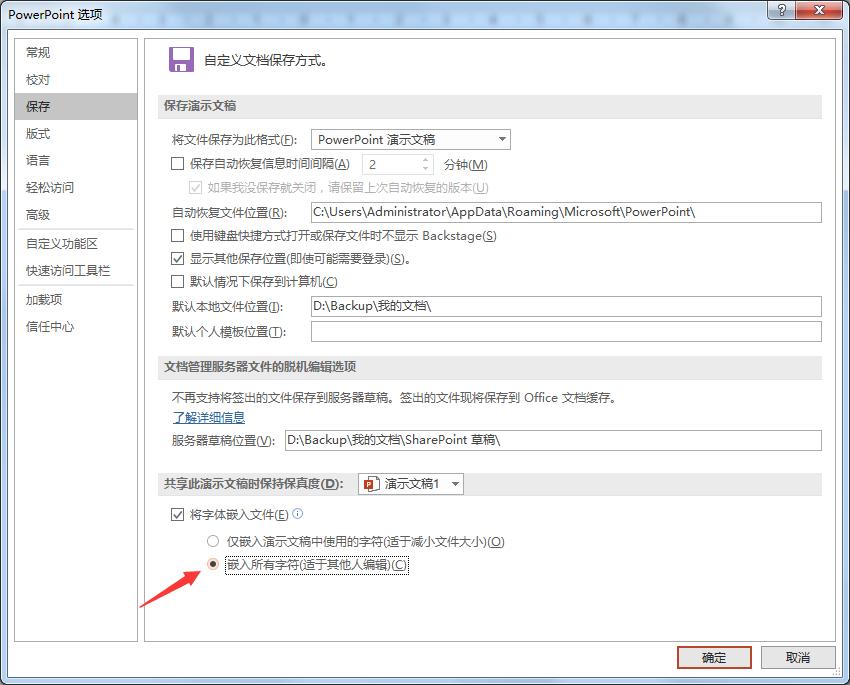Image resolution: width=850 pixels, height=685 pixels.
Task: Toggle 如果我没保存就关闭 checkbox
Action: click(195, 188)
